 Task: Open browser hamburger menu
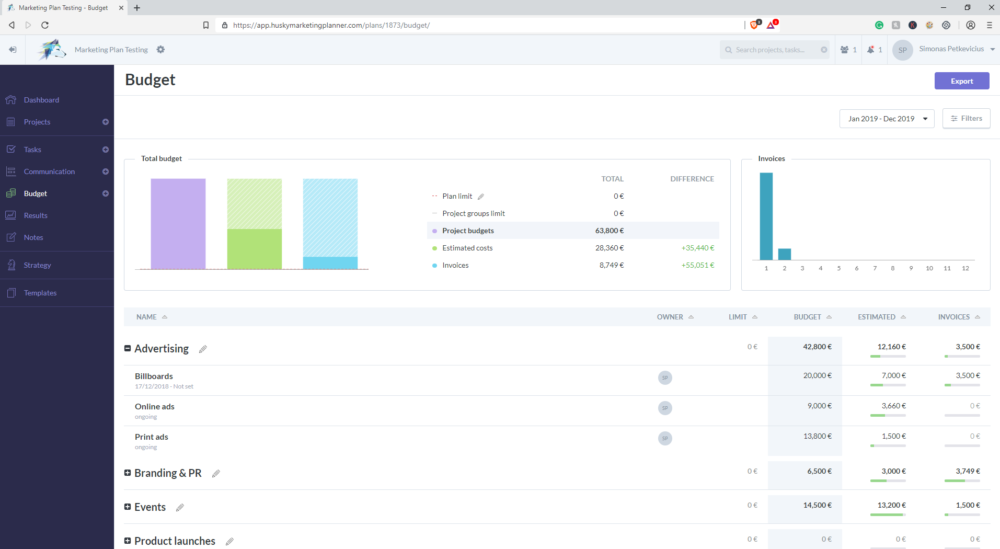pyautogui.click(x=989, y=25)
